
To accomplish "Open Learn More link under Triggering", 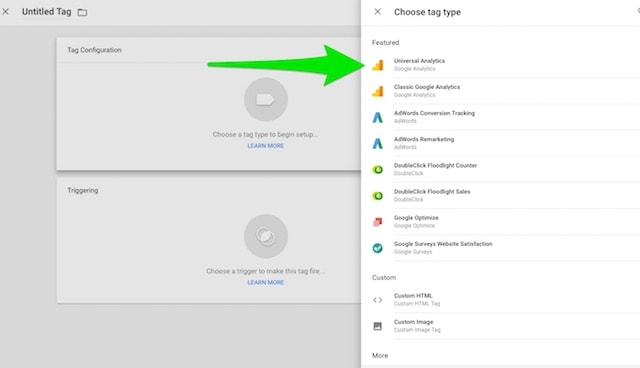I will pos(265,282).
